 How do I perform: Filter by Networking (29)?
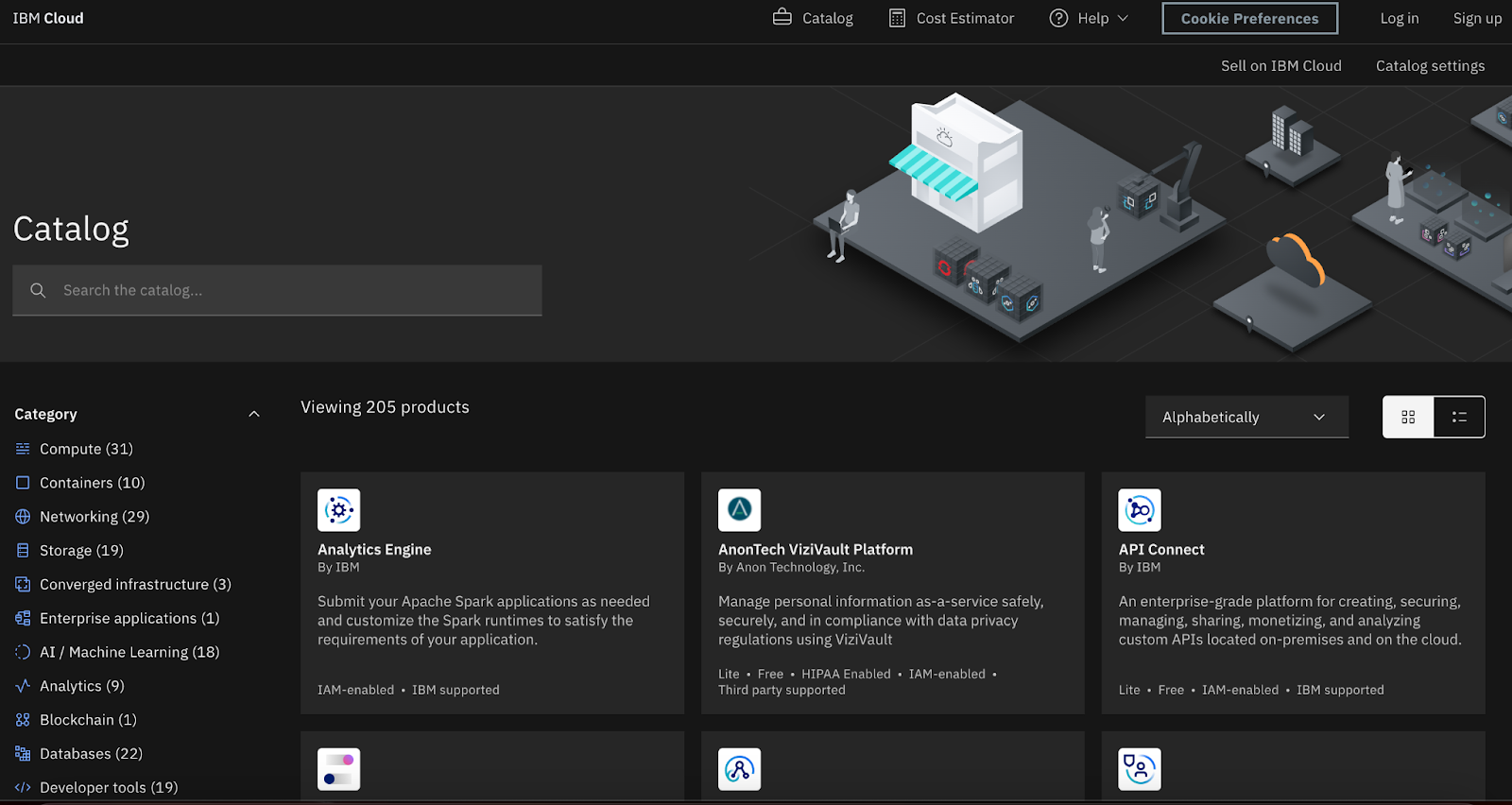tap(94, 517)
